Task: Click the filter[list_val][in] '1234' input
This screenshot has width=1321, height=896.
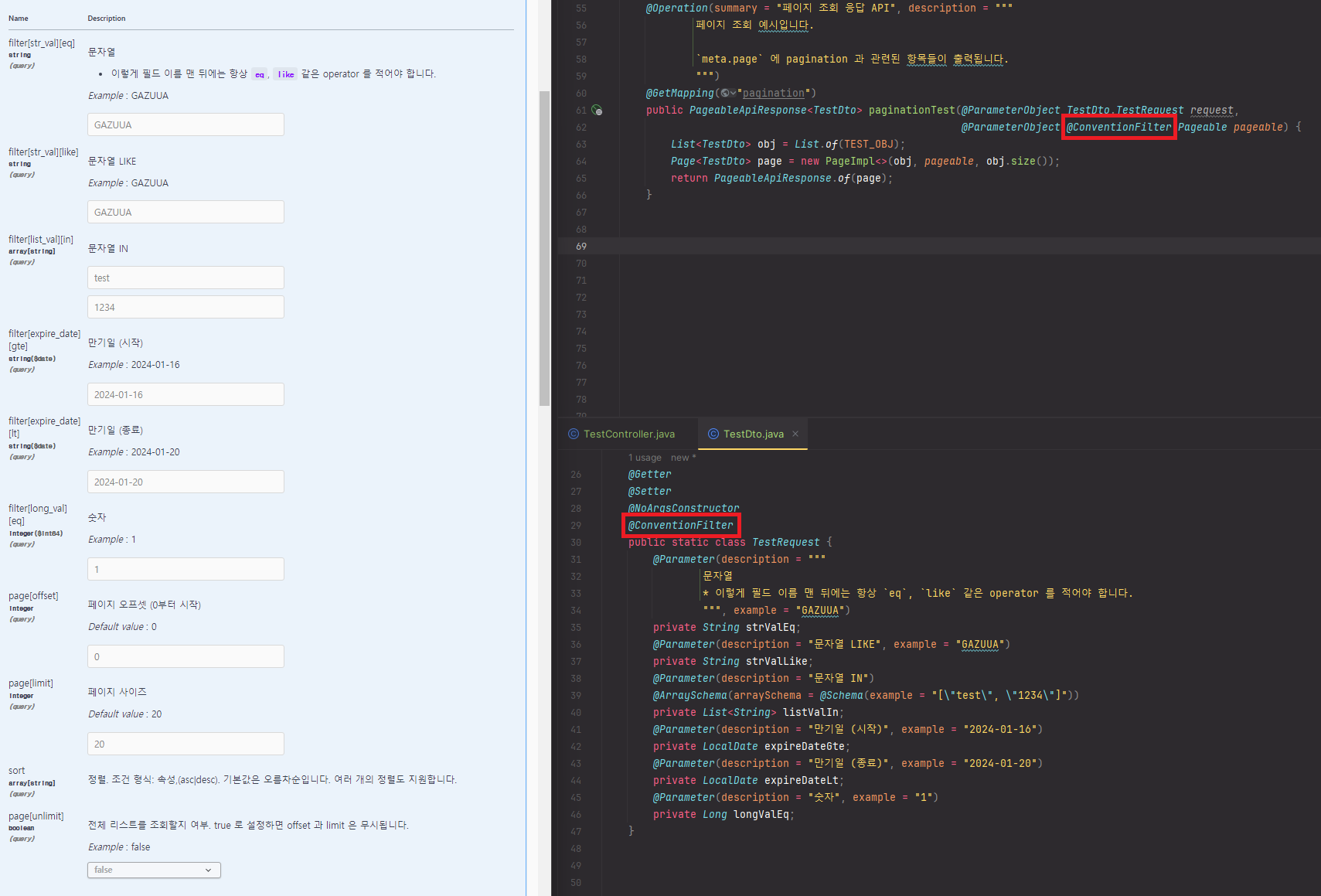Action: click(x=186, y=307)
